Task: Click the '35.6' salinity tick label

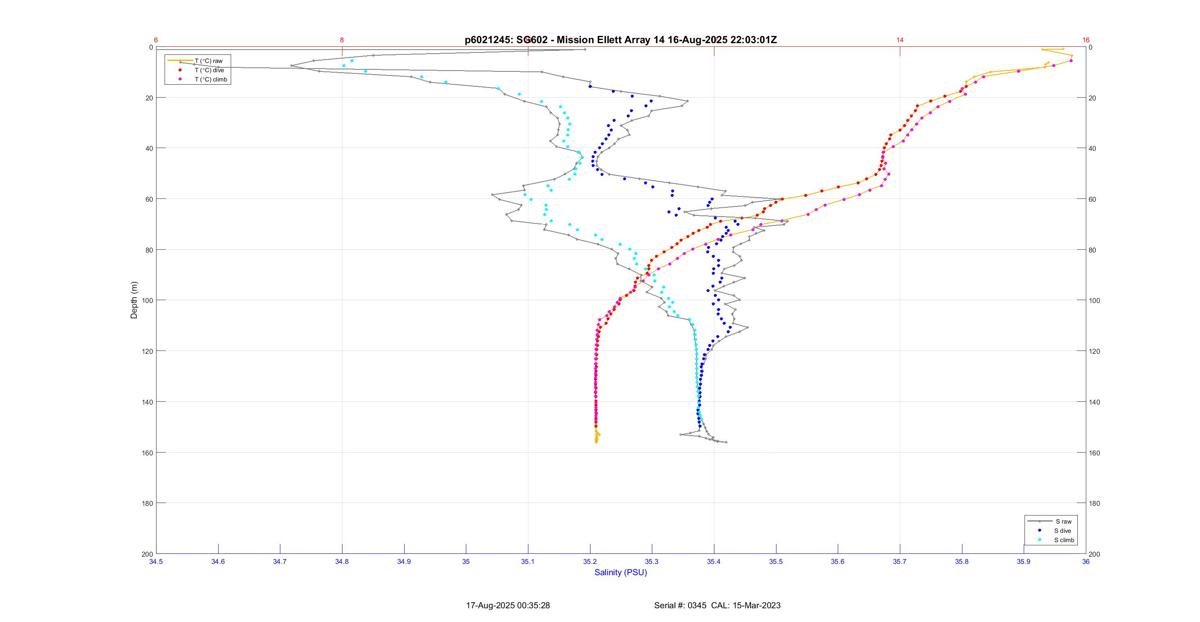Action: [x=838, y=562]
